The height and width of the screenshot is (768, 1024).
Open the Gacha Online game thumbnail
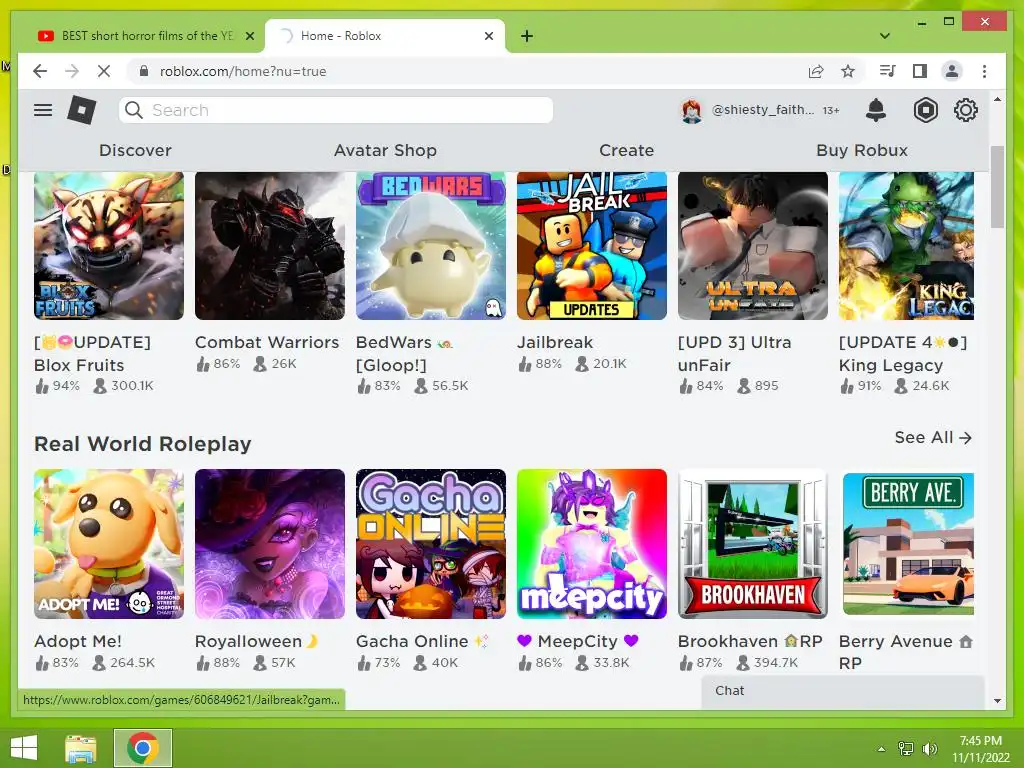[x=431, y=544]
